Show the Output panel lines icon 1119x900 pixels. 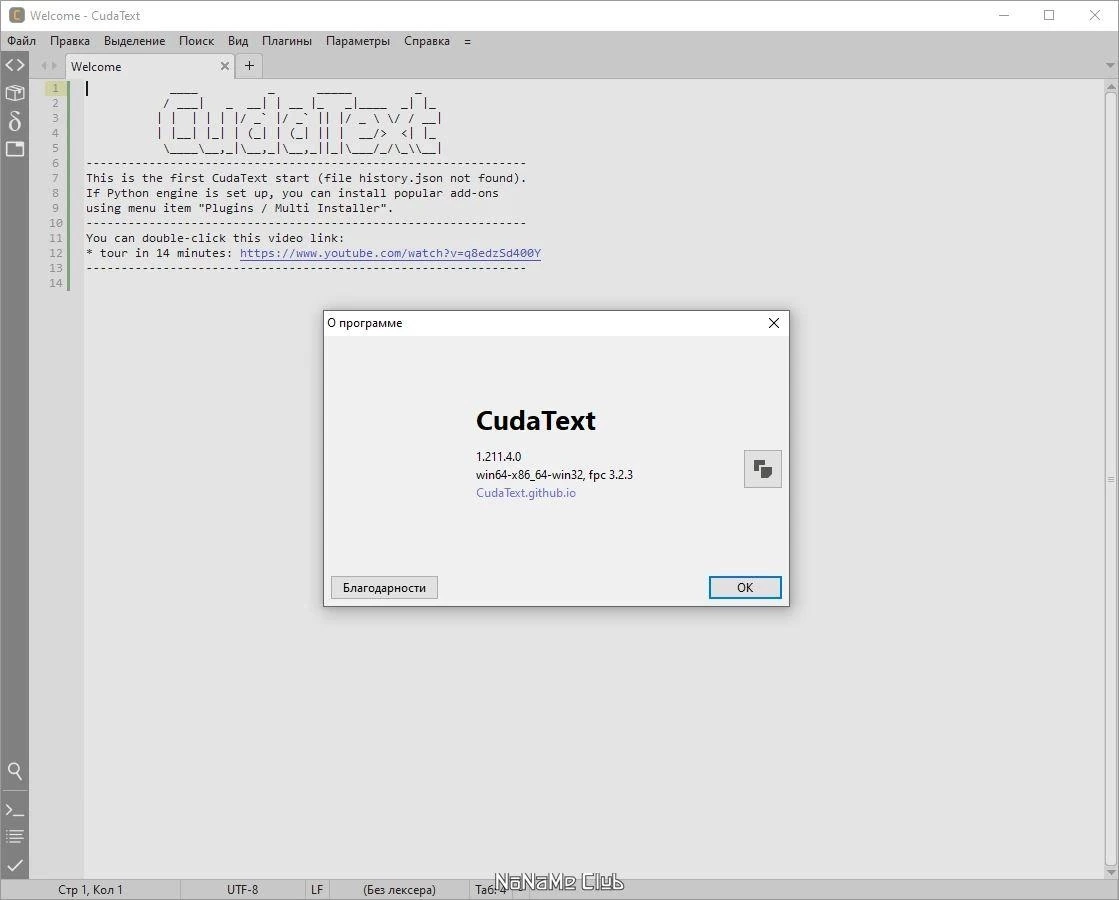pyautogui.click(x=15, y=836)
